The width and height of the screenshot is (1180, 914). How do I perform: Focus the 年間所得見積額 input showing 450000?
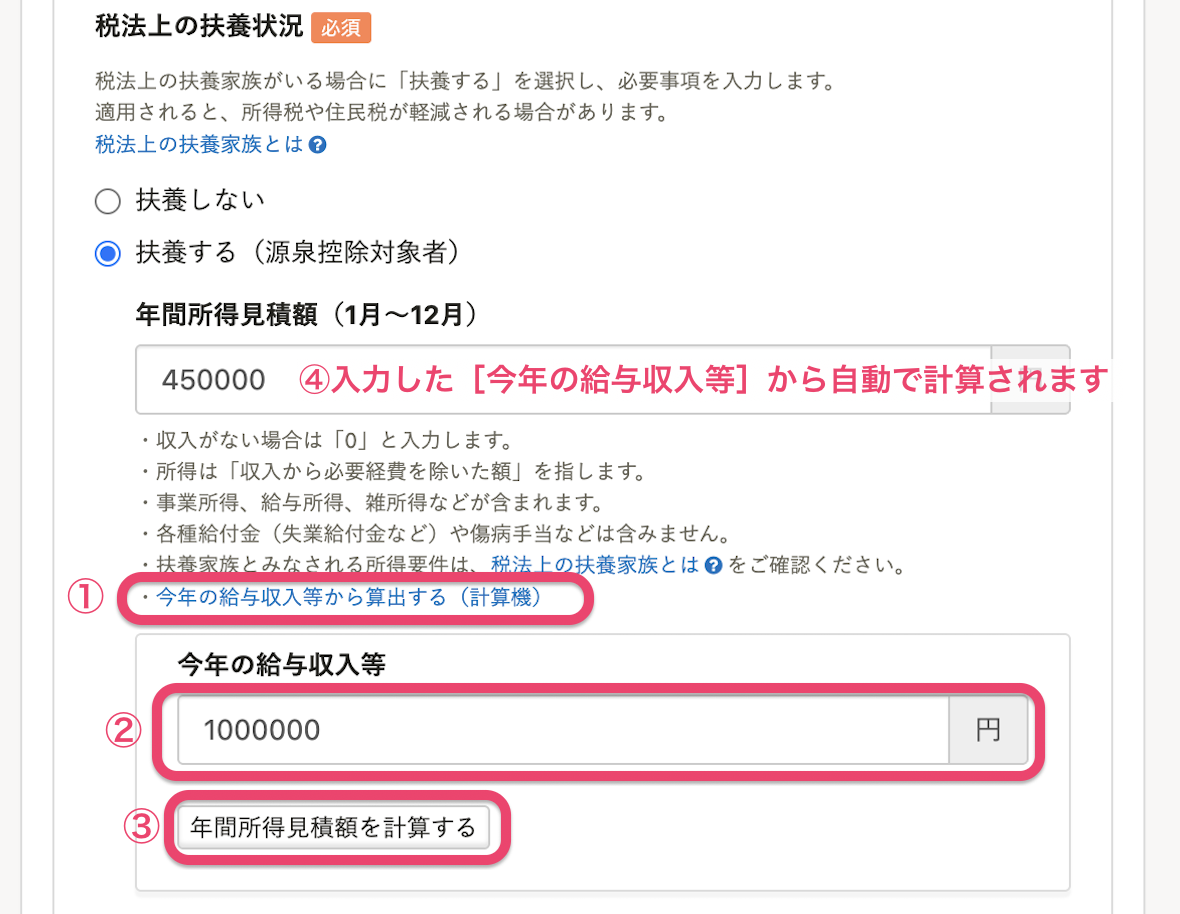pyautogui.click(x=564, y=379)
